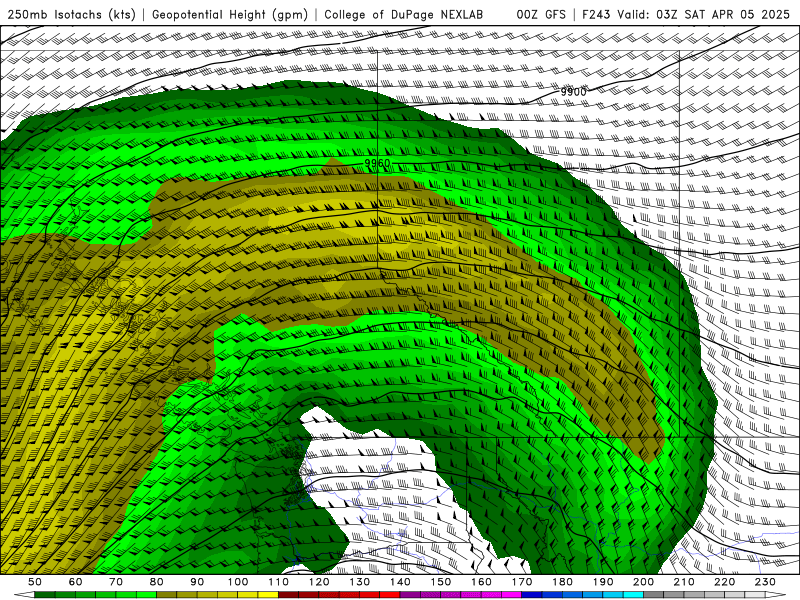Click the 190 value on the color scale

click(603, 582)
